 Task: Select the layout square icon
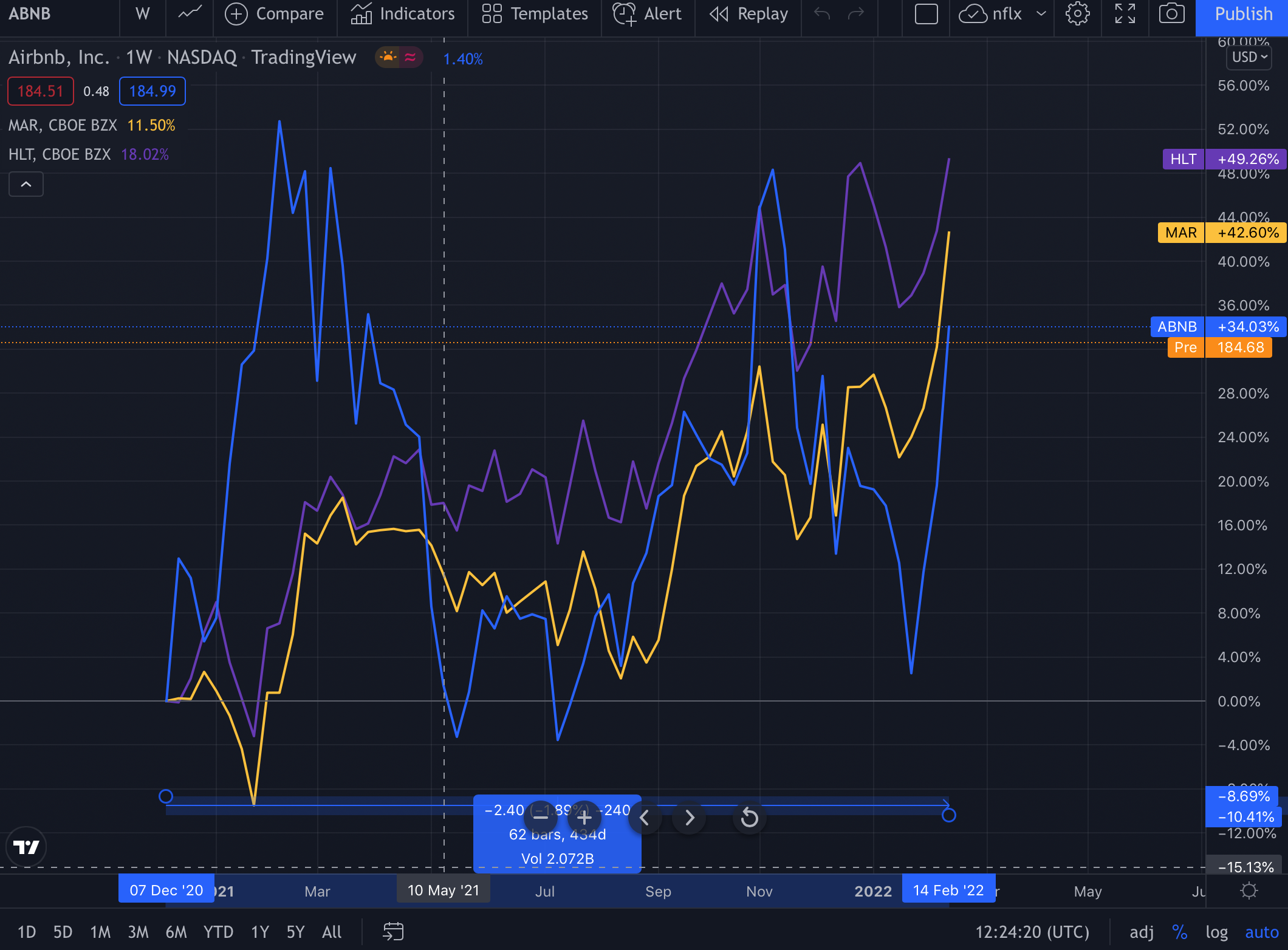tap(926, 13)
